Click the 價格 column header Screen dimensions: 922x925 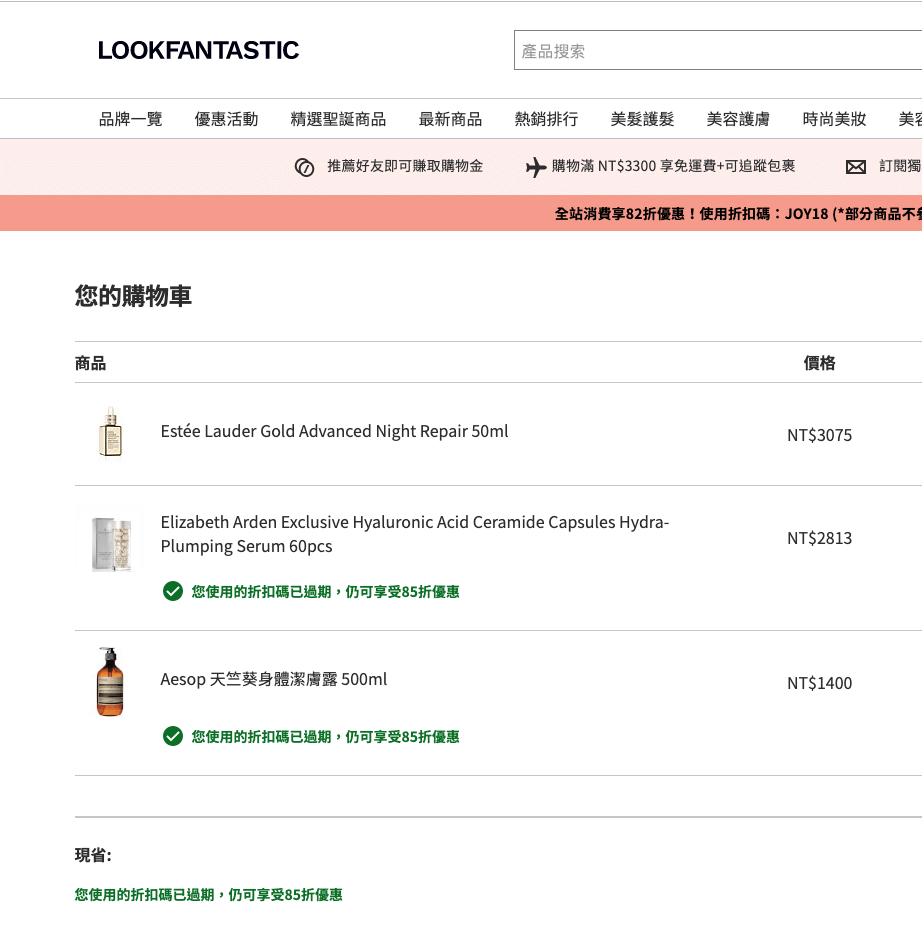[819, 363]
